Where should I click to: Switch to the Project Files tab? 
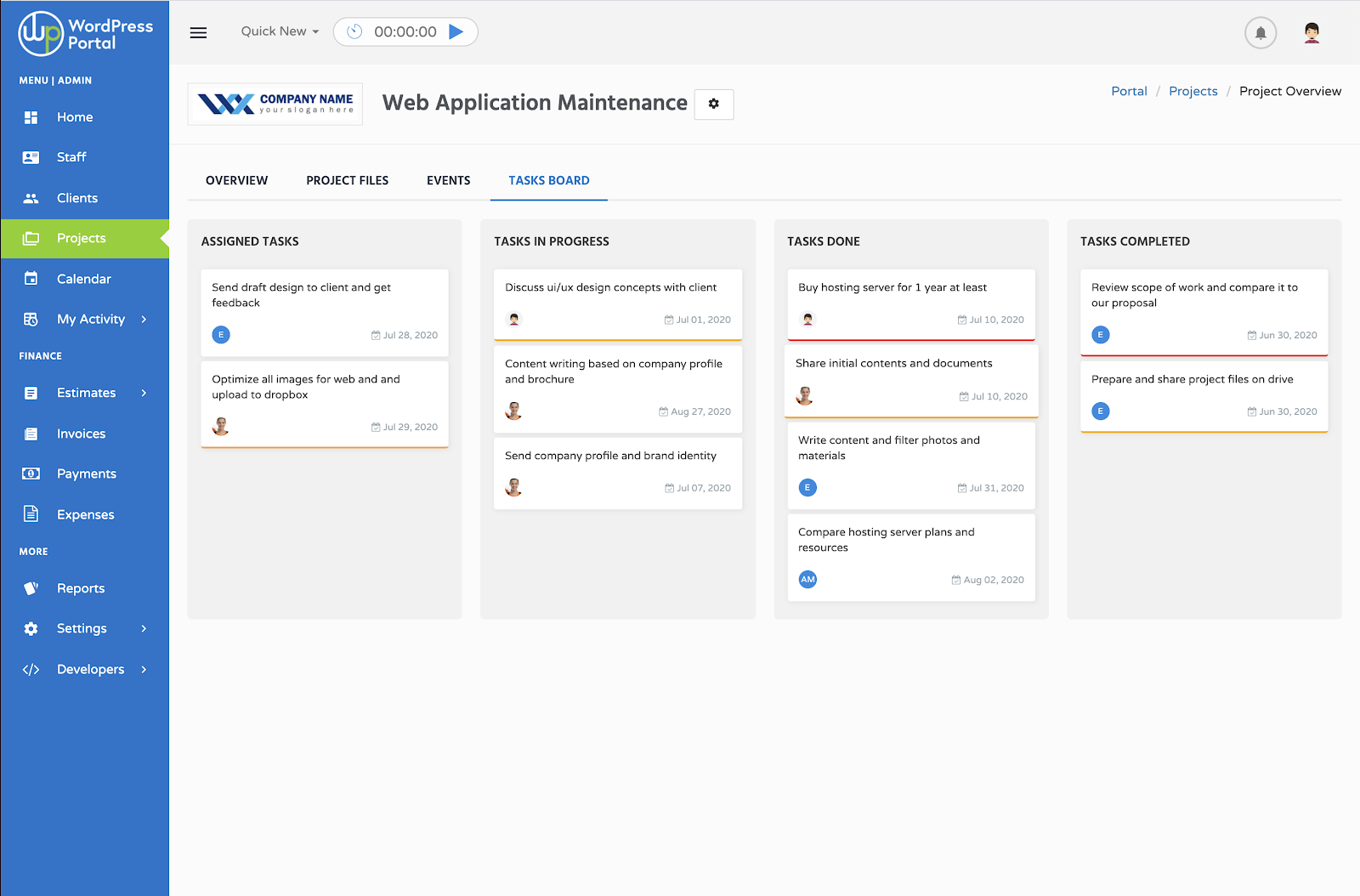[x=347, y=180]
